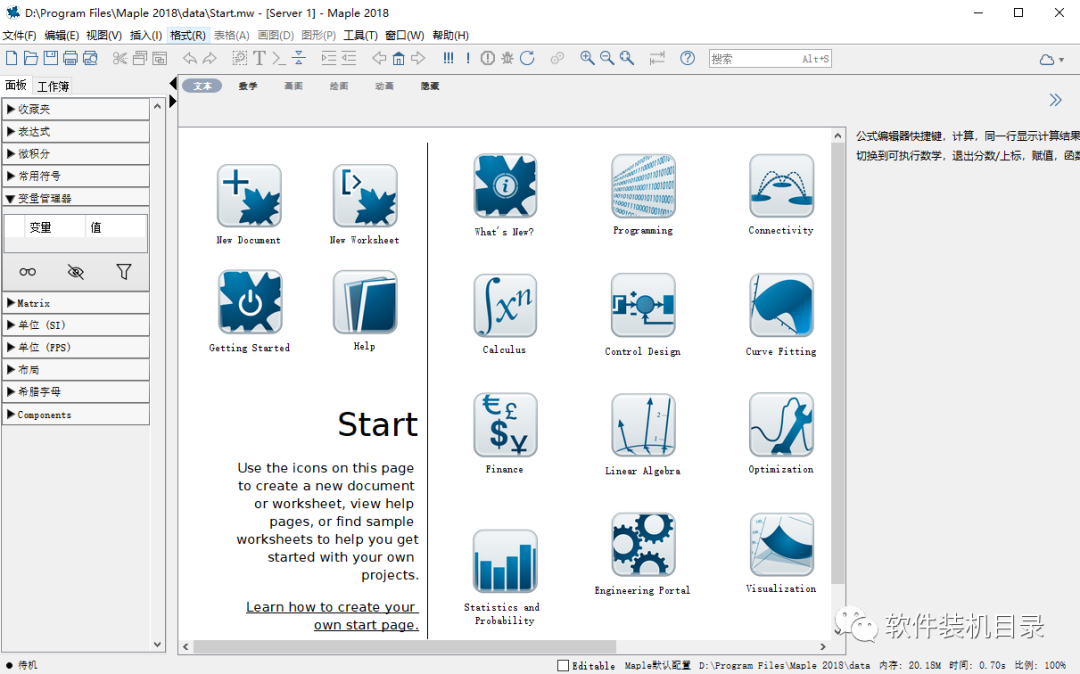Open the Finance icon

tap(505, 425)
